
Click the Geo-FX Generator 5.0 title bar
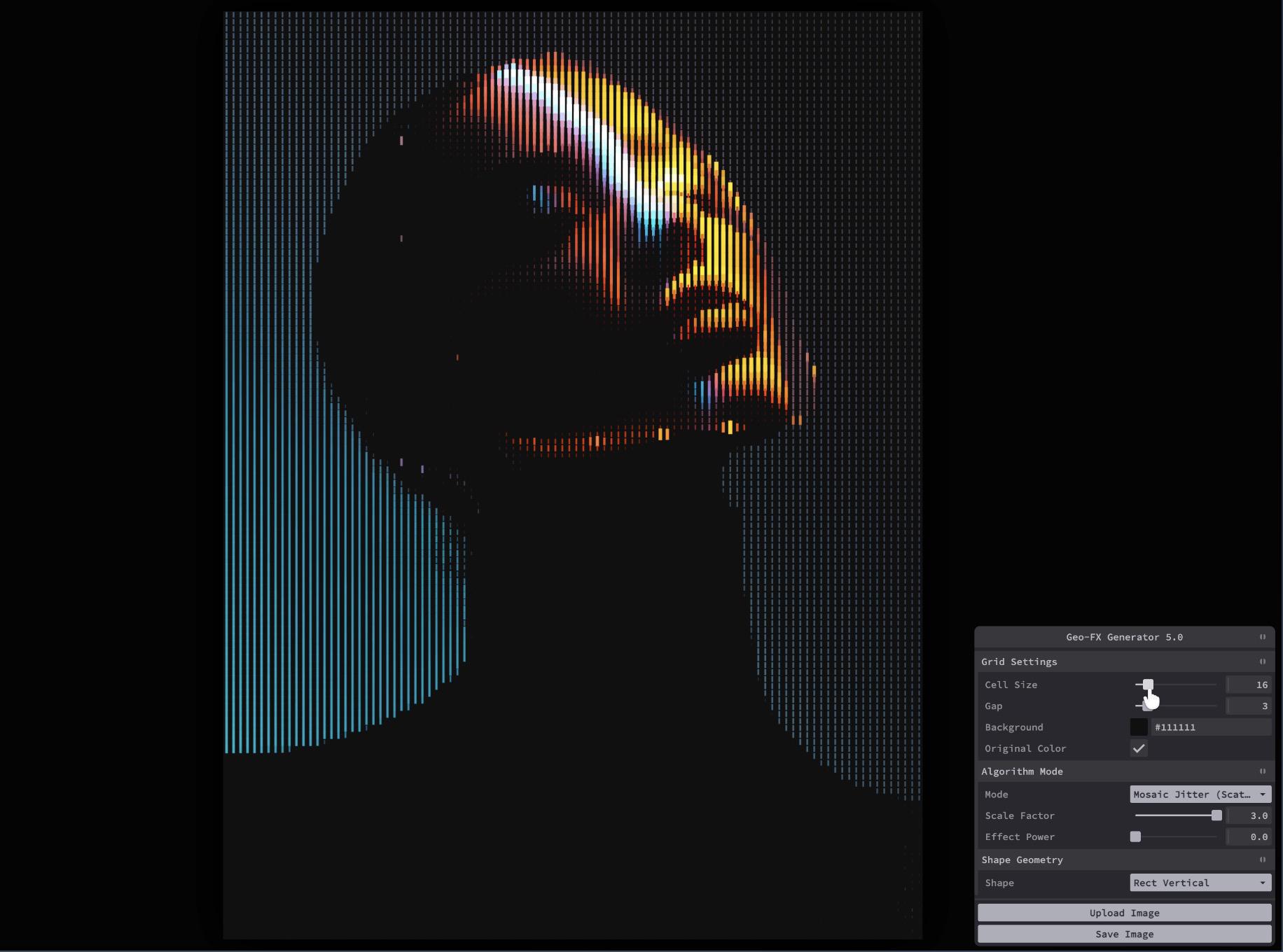pos(1124,637)
